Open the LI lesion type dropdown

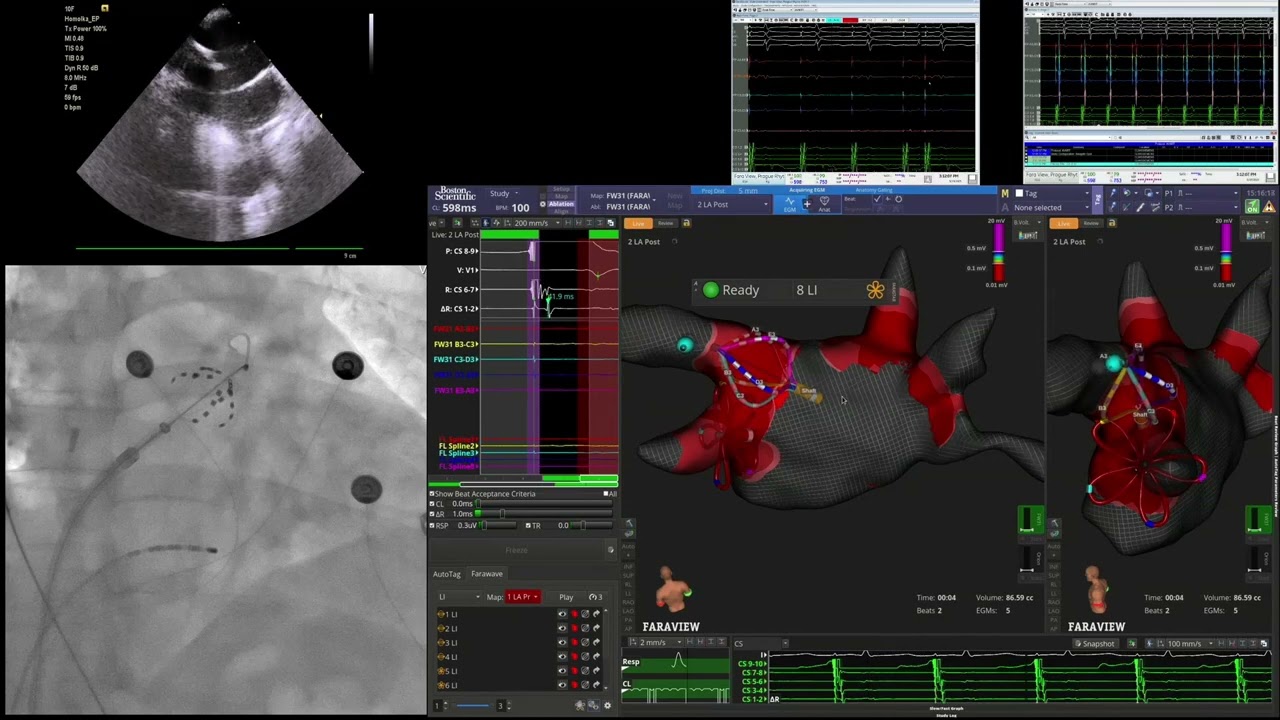[x=459, y=597]
